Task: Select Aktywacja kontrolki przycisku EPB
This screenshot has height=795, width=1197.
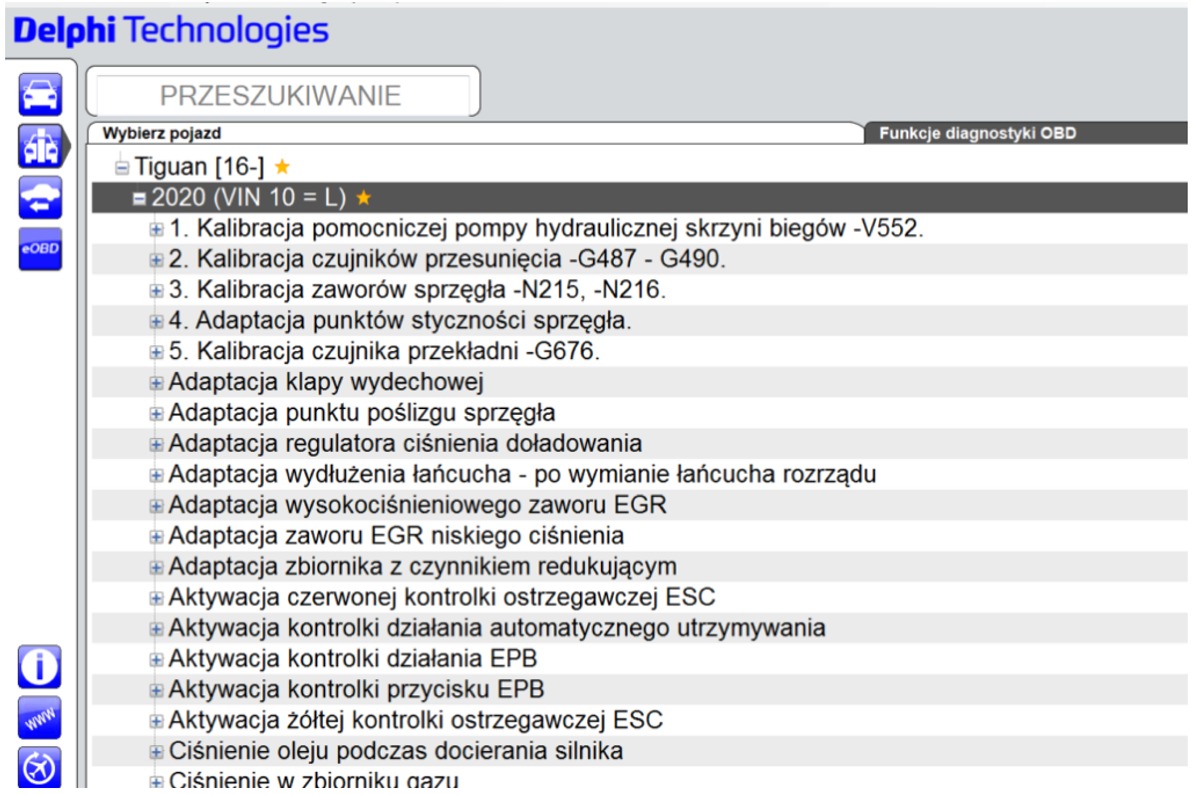Action: 356,689
